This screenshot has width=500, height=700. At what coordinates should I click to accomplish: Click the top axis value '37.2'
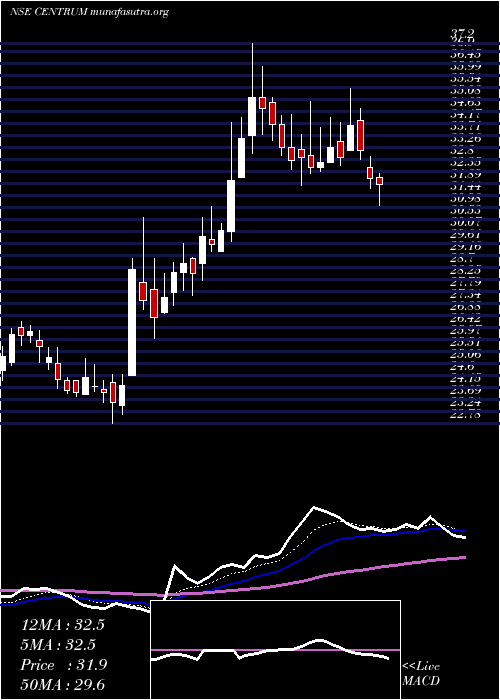click(462, 33)
